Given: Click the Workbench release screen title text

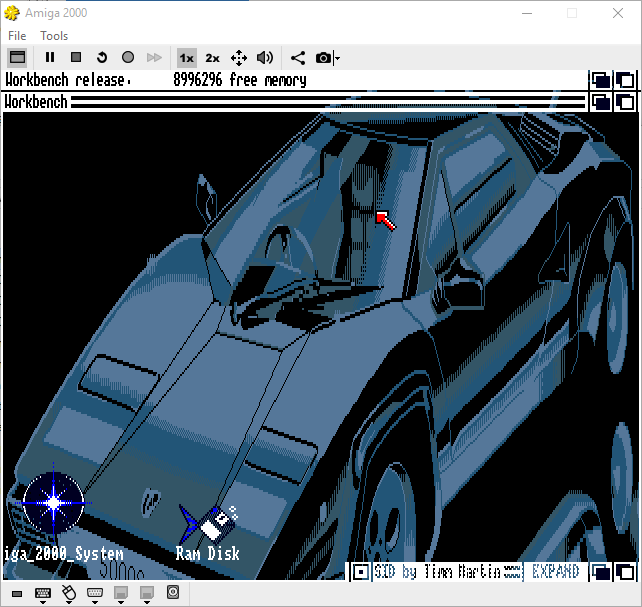Looking at the screenshot, I should (x=68, y=80).
